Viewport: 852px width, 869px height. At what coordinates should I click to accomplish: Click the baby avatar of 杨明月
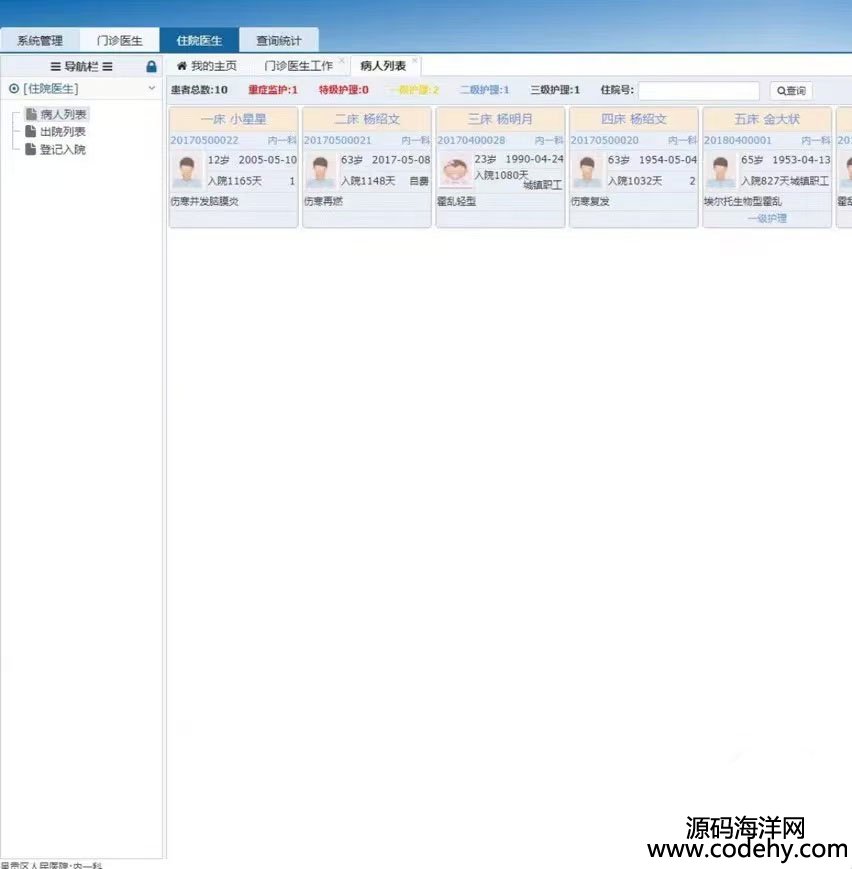tap(455, 171)
